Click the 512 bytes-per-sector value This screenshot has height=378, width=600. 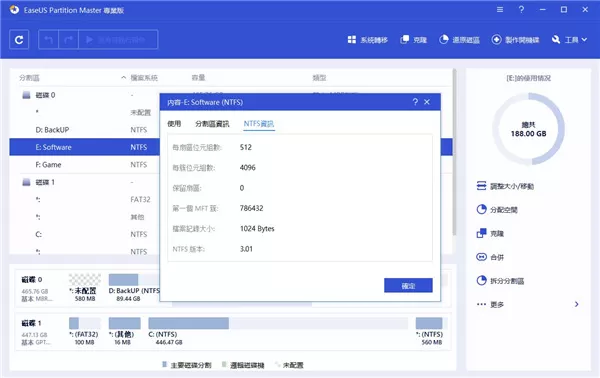click(x=246, y=147)
